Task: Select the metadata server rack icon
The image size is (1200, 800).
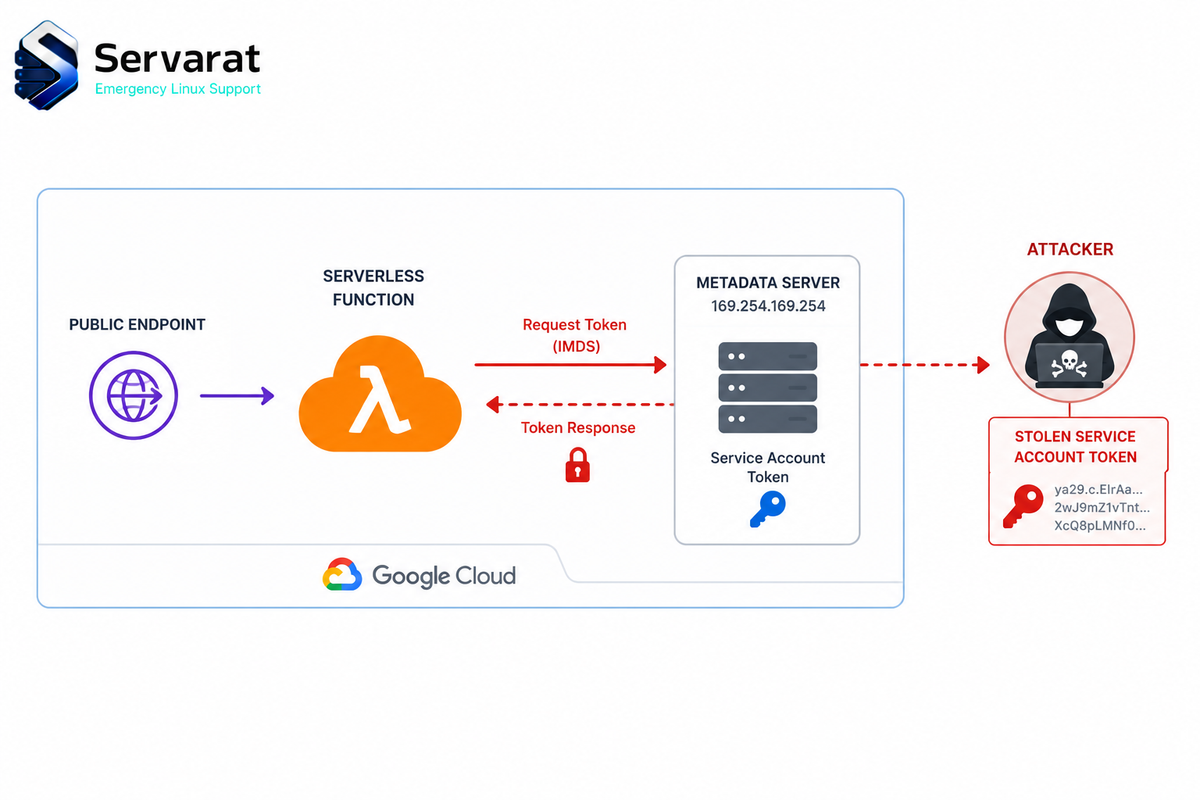Action: pyautogui.click(x=768, y=387)
